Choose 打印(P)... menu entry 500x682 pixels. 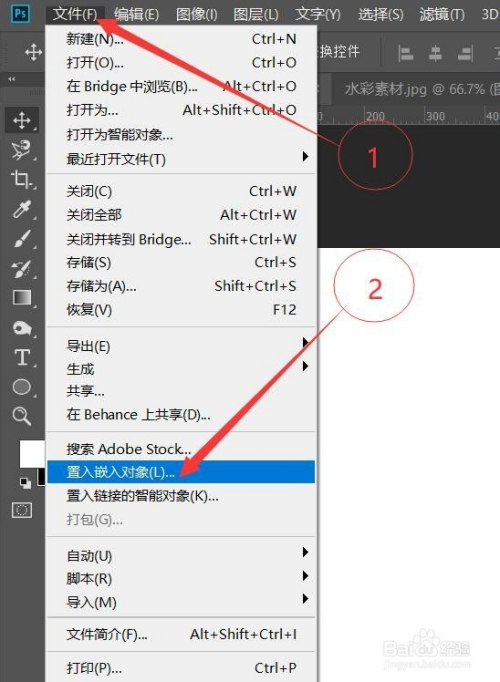coord(181,668)
